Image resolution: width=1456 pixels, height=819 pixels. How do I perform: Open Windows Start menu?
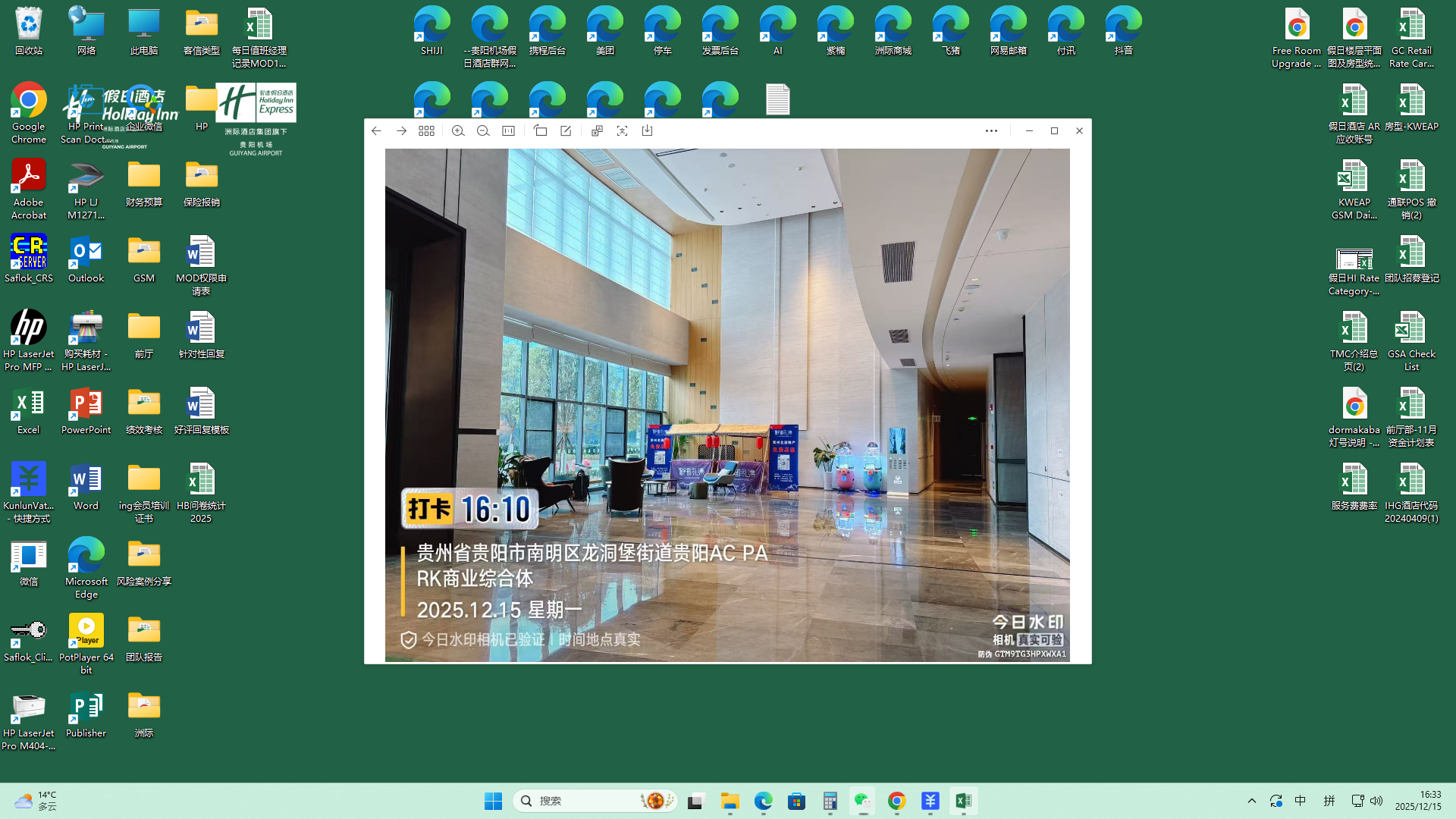click(493, 801)
